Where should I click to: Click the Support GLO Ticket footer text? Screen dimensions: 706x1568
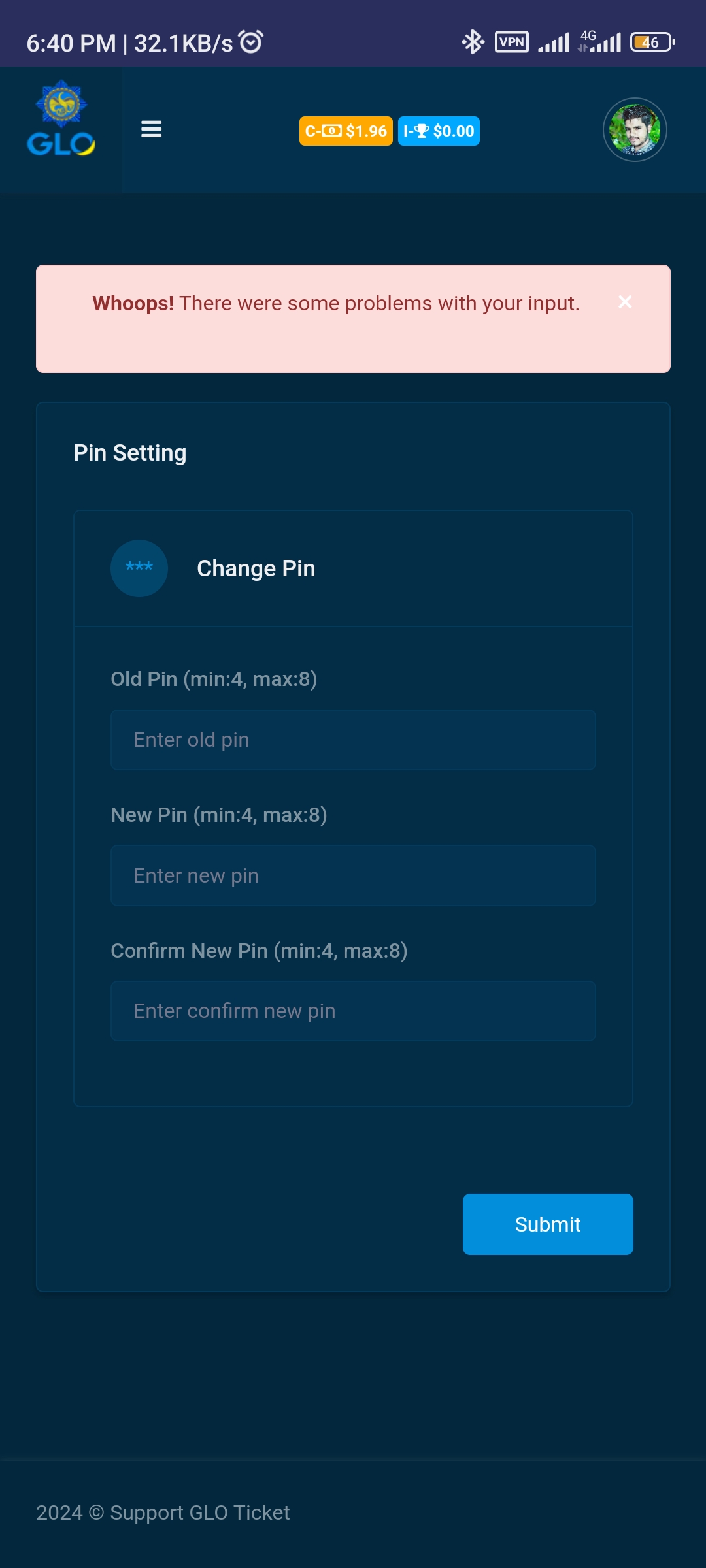pyautogui.click(x=163, y=1512)
